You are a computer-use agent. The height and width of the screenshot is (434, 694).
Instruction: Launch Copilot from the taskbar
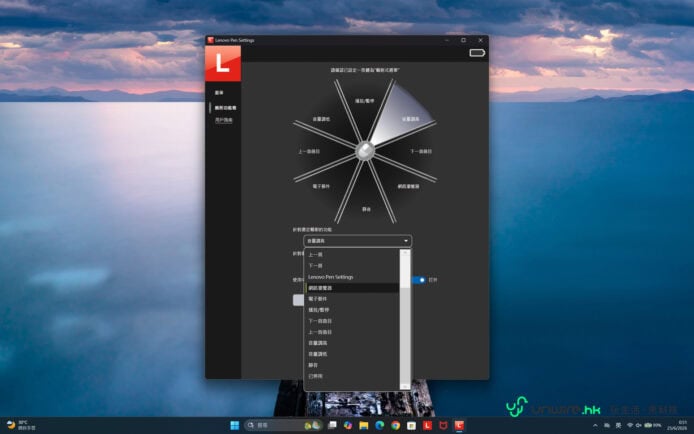point(348,425)
